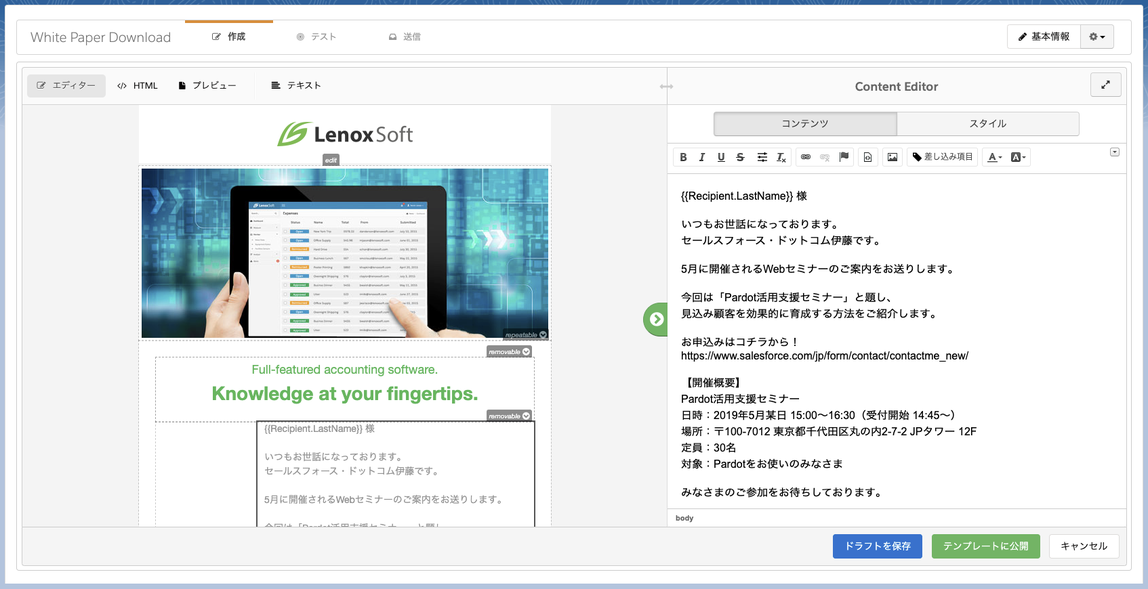
Task: Toggle bold formatting in Content Editor
Action: pyautogui.click(x=683, y=157)
